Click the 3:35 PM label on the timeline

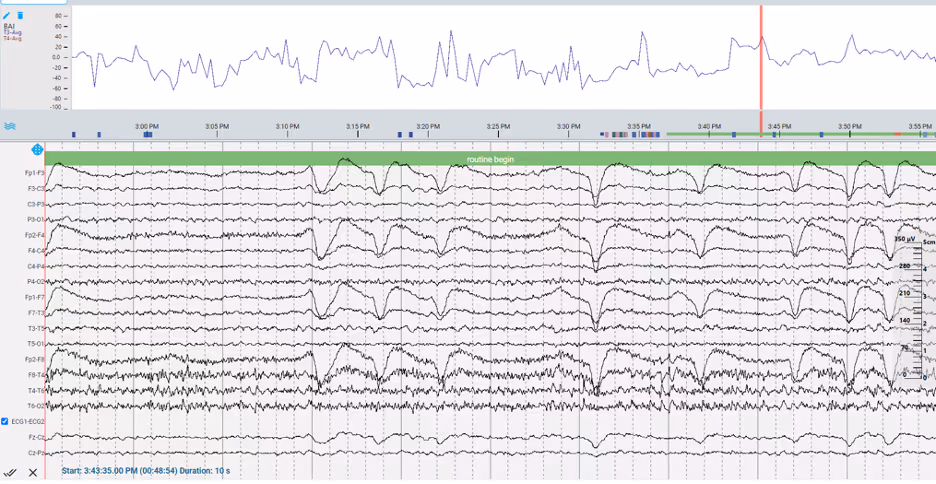[x=639, y=127]
